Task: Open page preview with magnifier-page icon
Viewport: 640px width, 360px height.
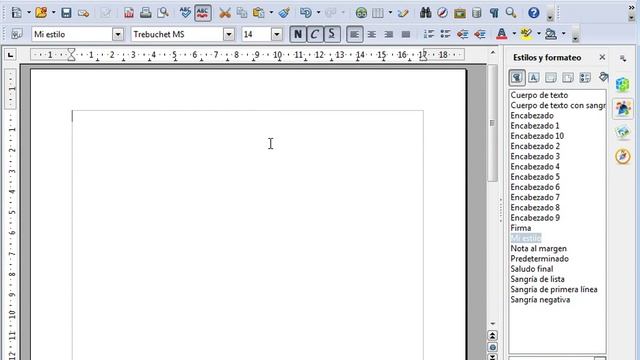Action: click(x=163, y=13)
